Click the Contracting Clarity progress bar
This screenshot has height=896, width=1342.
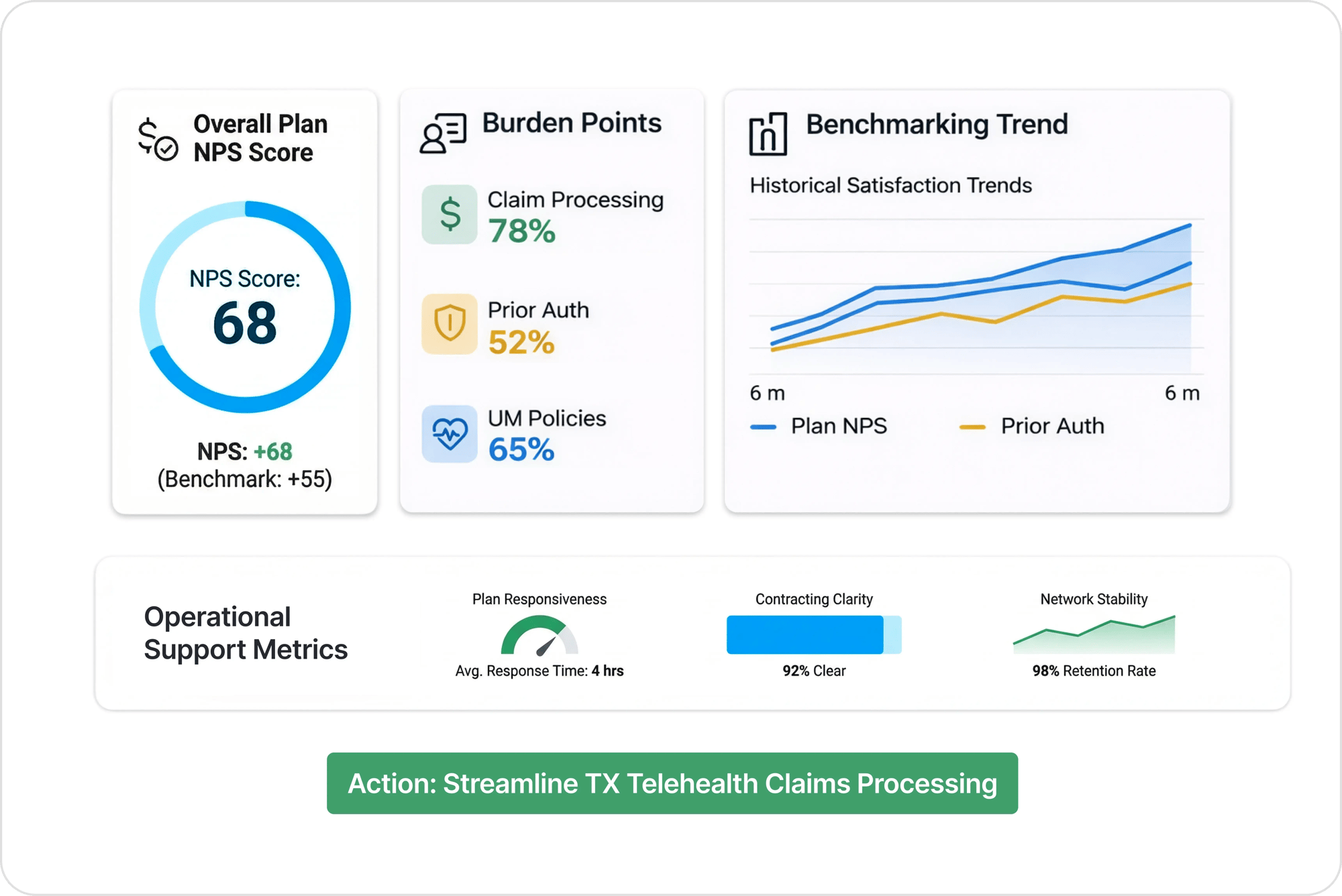814,634
